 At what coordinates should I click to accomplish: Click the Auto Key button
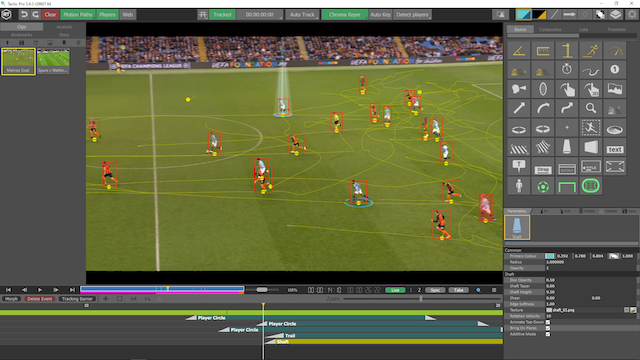point(380,15)
